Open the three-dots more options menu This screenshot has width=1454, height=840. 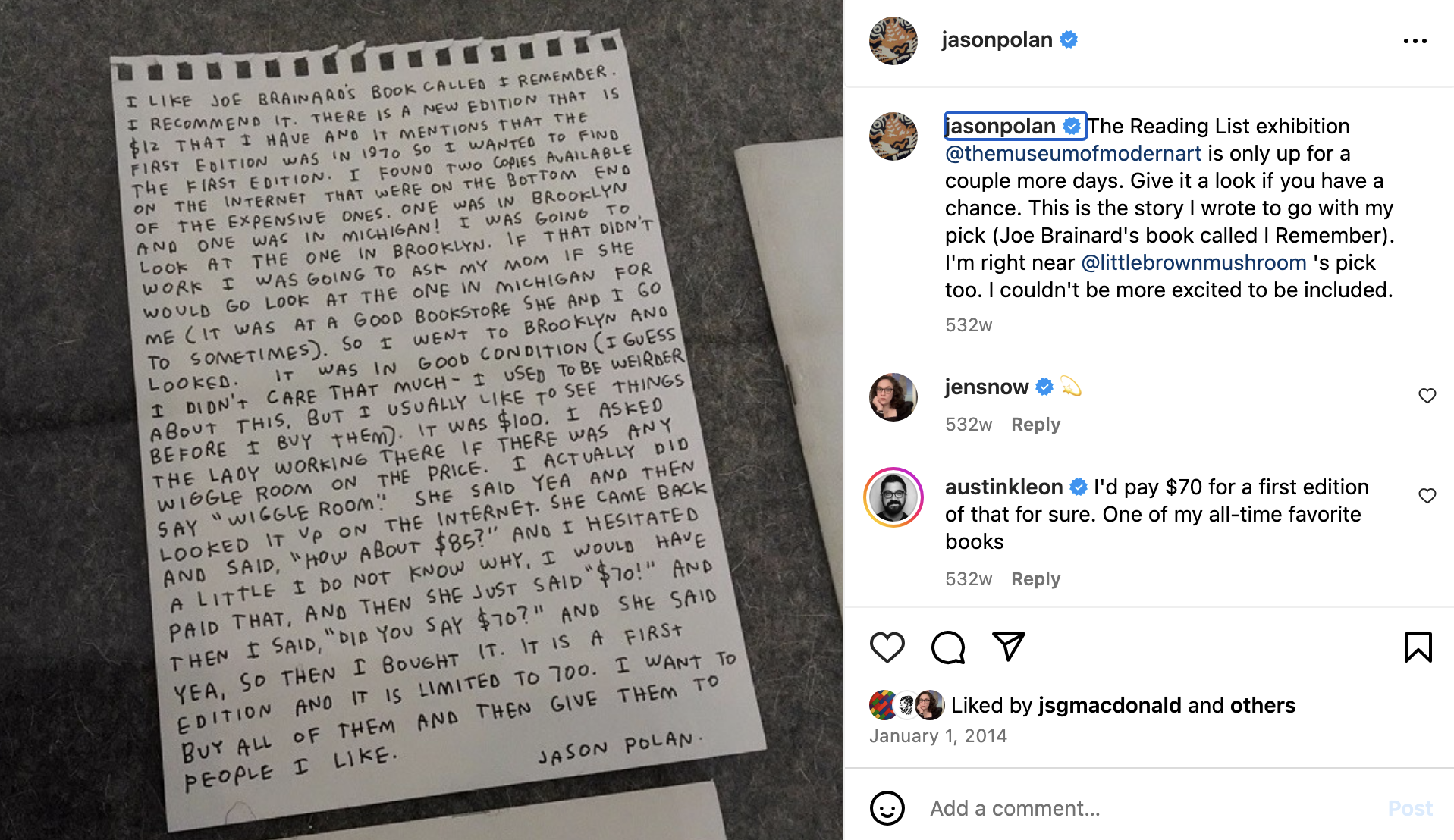pos(1415,41)
